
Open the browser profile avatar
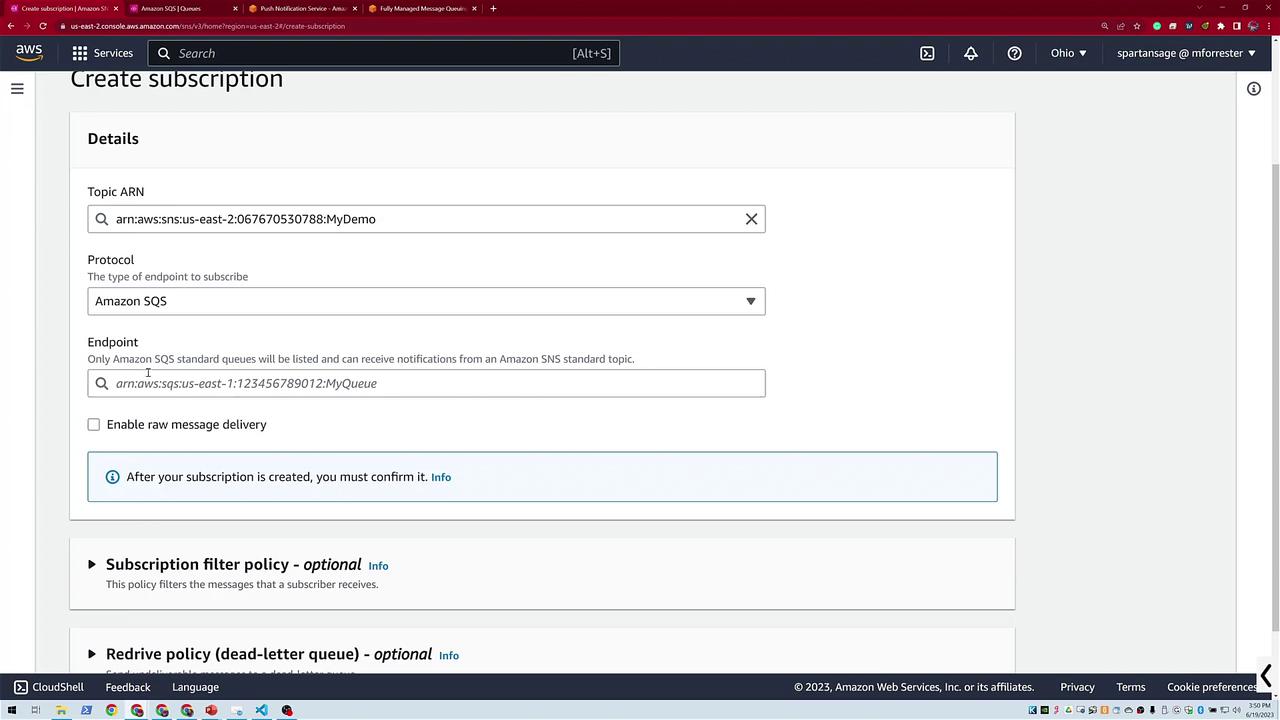pos(1253,26)
